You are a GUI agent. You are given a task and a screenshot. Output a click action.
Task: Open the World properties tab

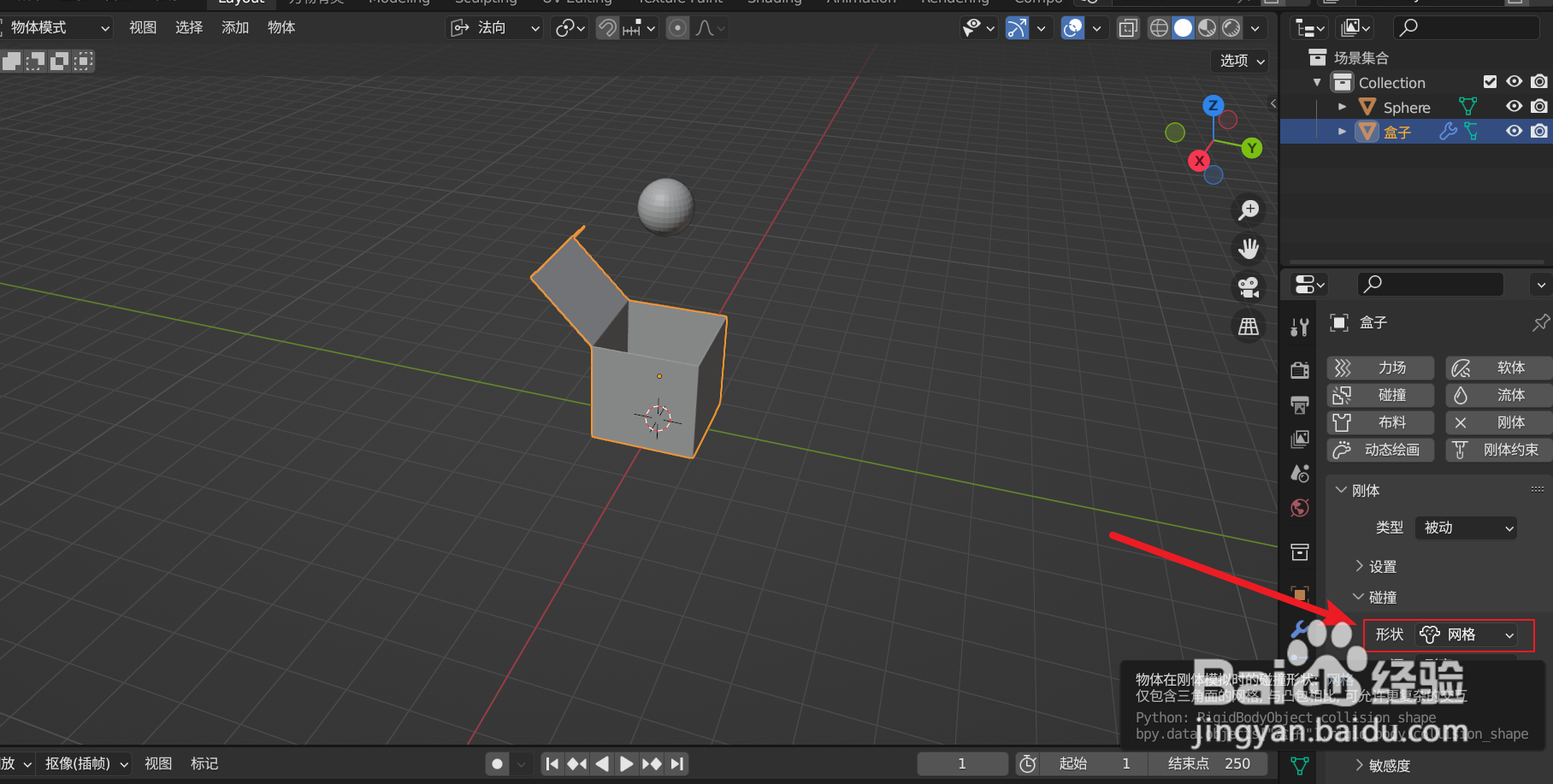(x=1300, y=508)
